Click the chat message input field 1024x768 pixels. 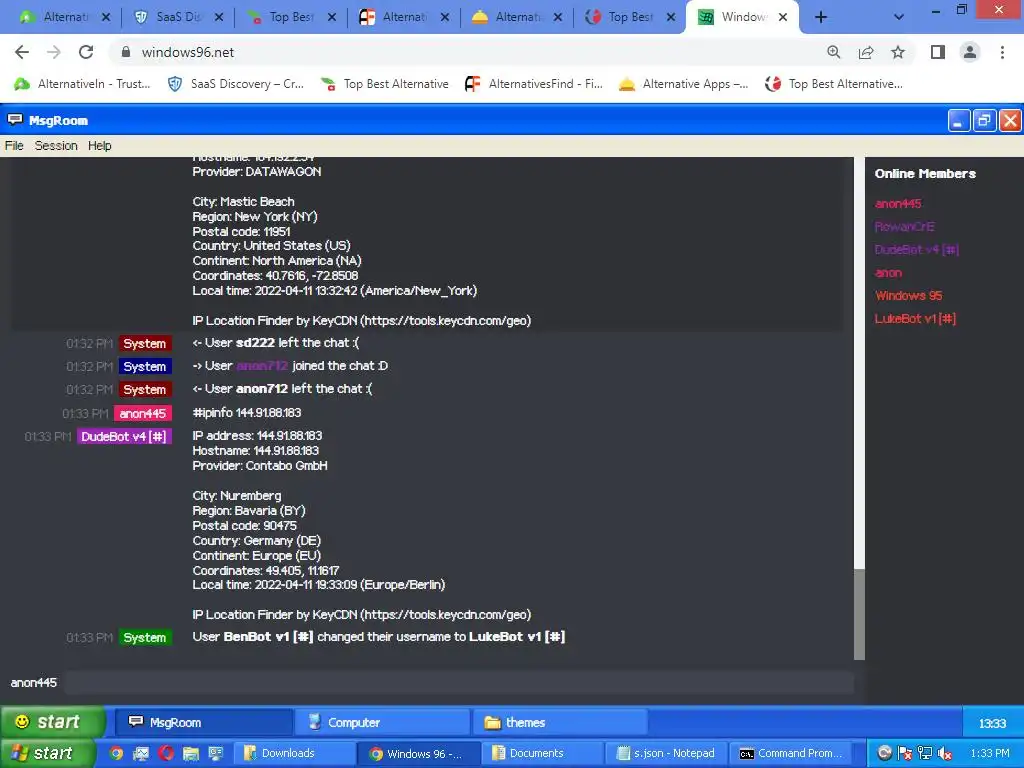[x=458, y=682]
